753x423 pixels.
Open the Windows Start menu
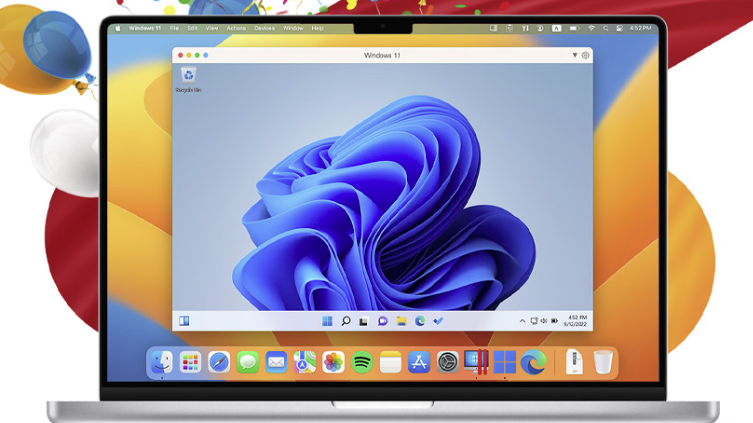point(327,321)
